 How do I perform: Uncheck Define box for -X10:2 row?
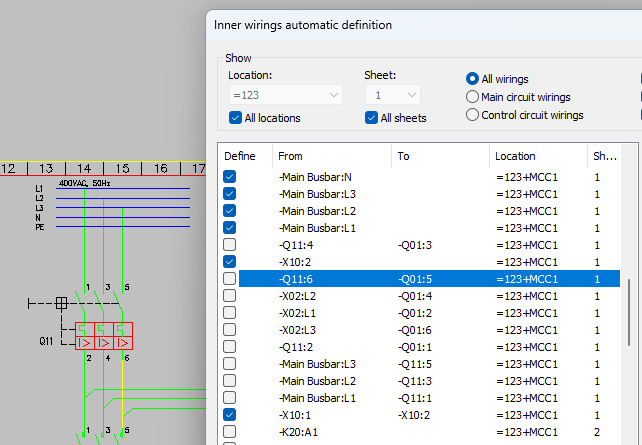(230, 262)
